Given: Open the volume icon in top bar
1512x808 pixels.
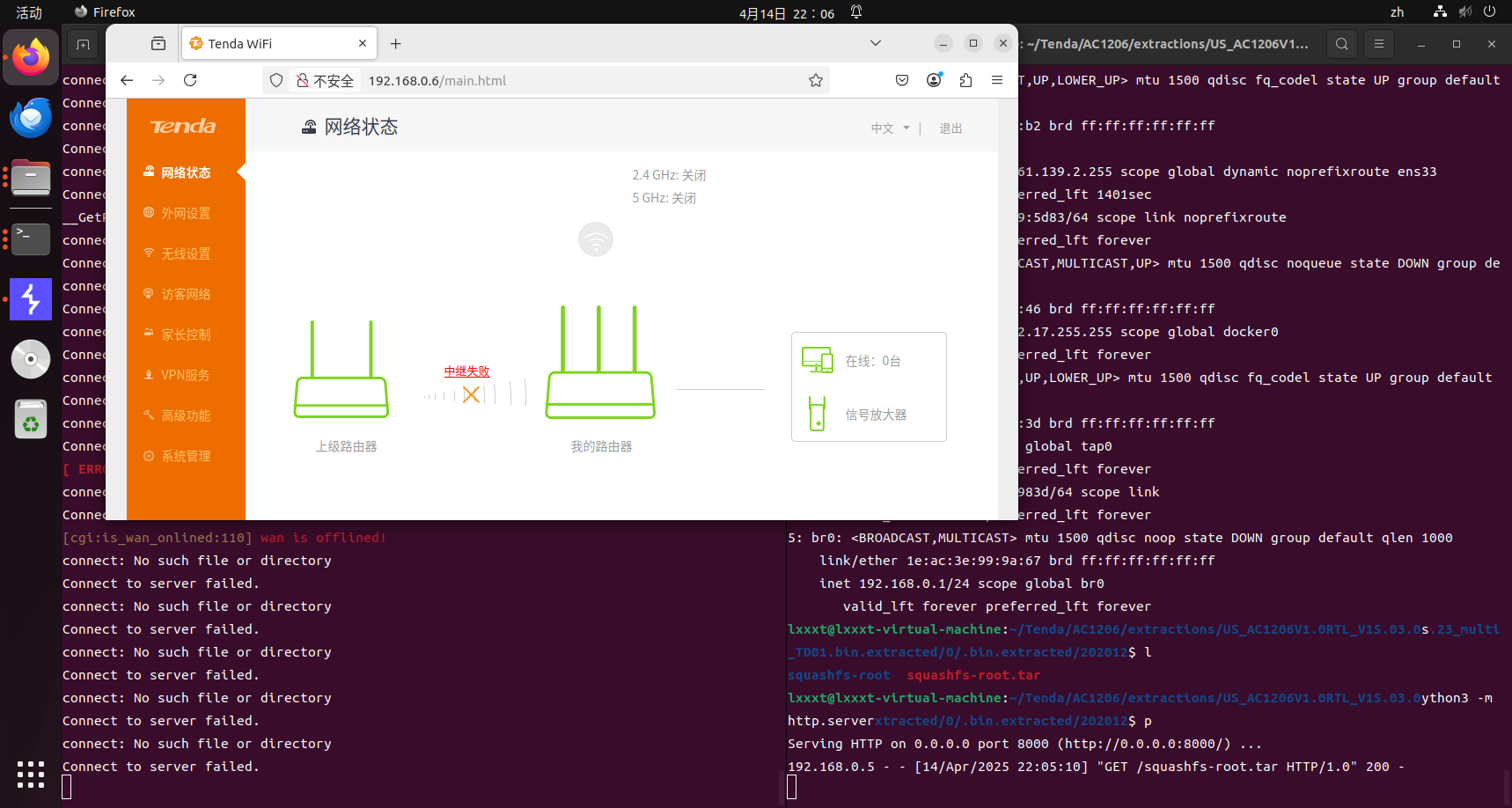Looking at the screenshot, I should (1464, 11).
